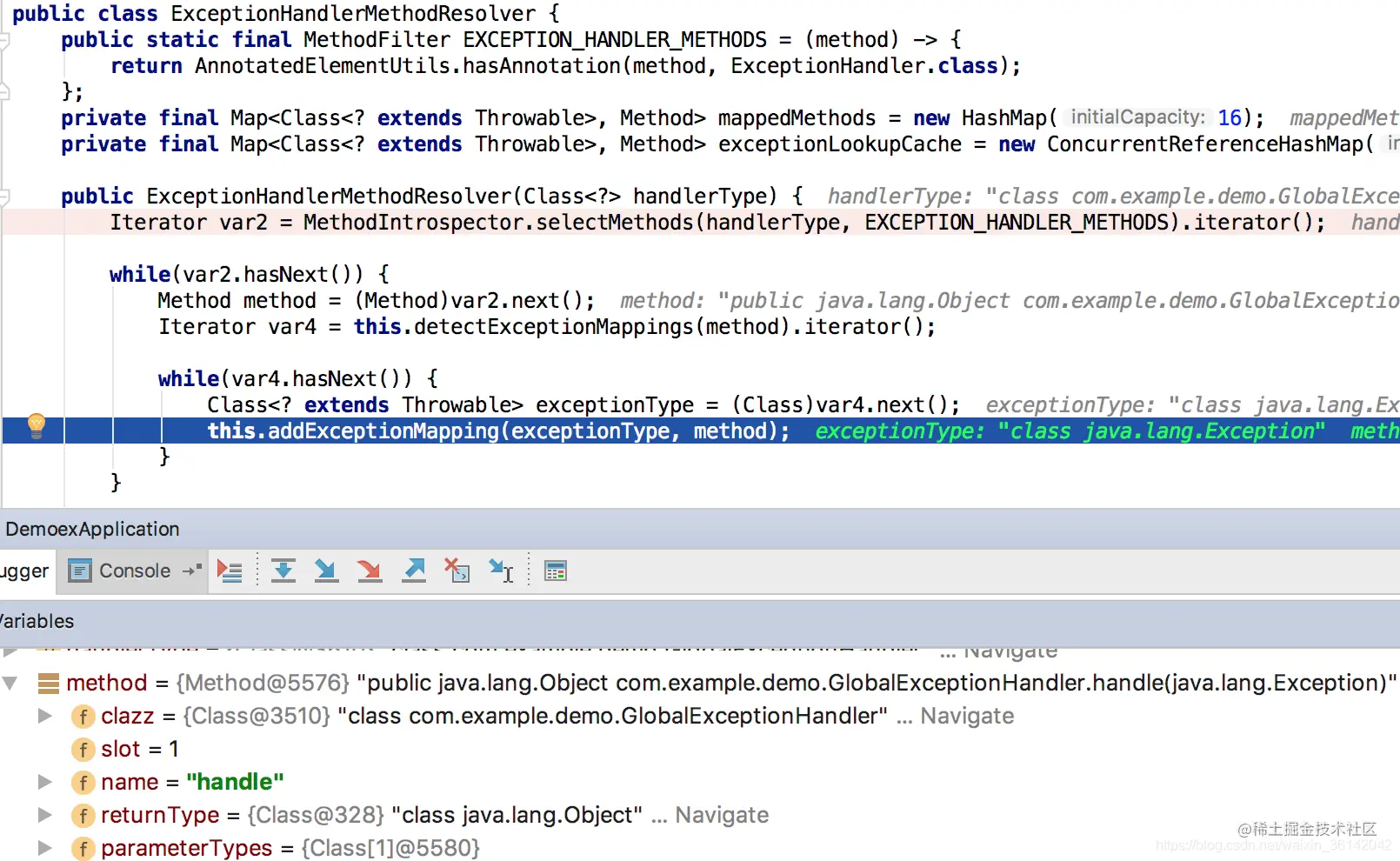Click the Run to Cursor icon
Image resolution: width=1400 pixels, height=861 pixels.
point(501,571)
